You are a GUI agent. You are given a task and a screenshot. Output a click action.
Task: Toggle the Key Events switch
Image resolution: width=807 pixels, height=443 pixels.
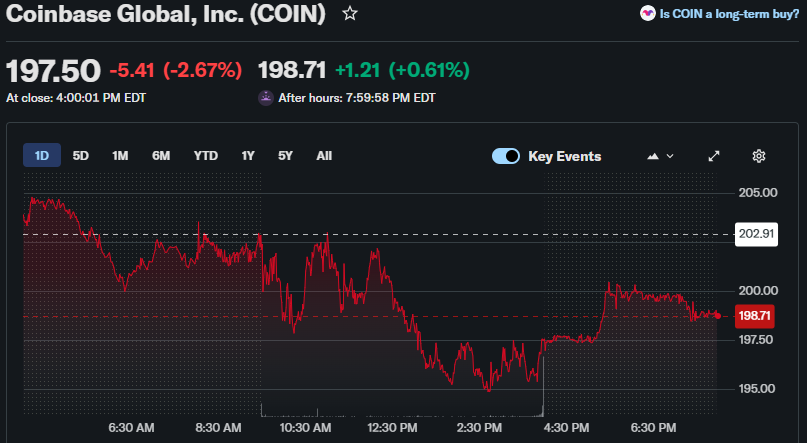click(x=506, y=156)
